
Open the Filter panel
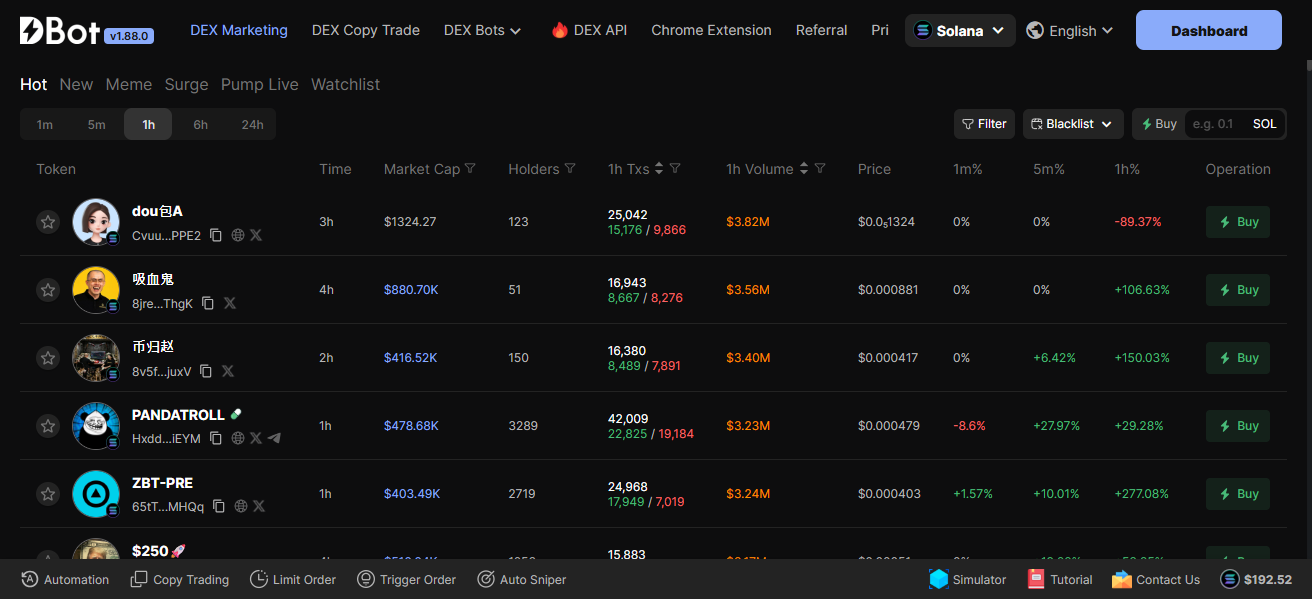(983, 123)
